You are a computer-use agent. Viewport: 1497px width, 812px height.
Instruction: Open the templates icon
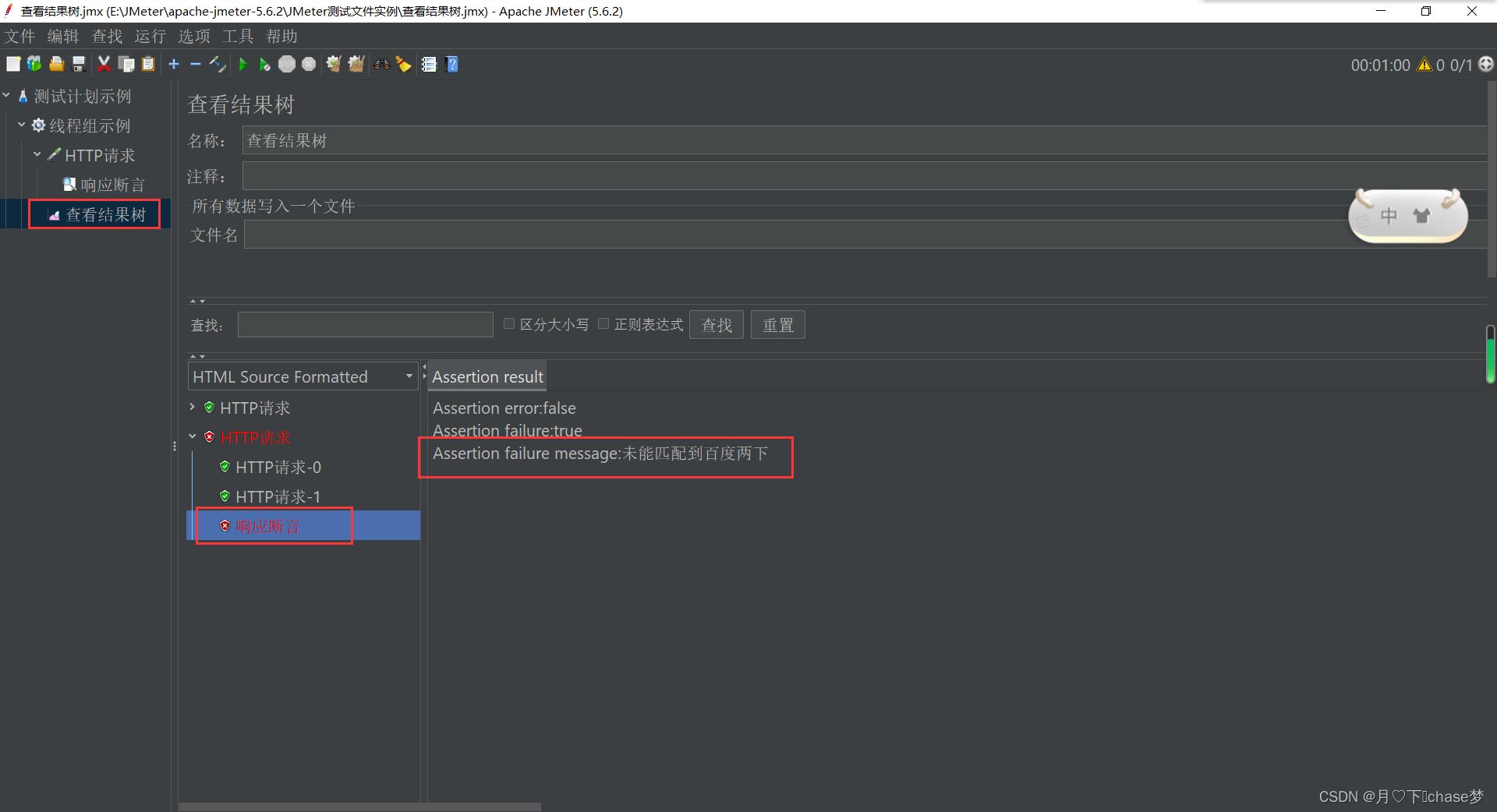click(x=34, y=65)
